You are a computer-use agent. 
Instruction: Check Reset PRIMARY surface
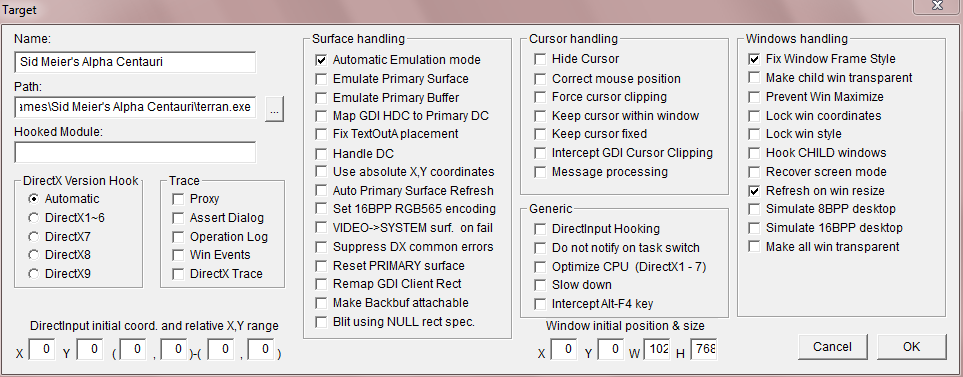[321, 266]
